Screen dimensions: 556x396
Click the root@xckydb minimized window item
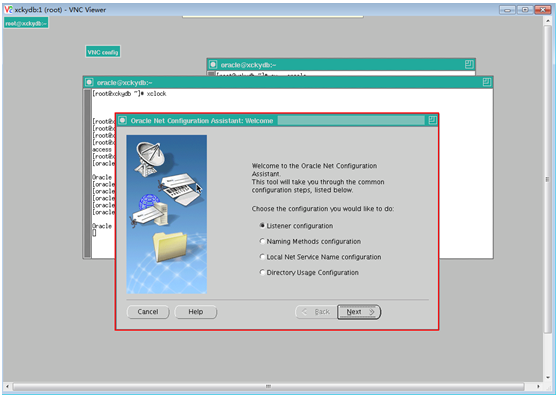tap(26, 23)
